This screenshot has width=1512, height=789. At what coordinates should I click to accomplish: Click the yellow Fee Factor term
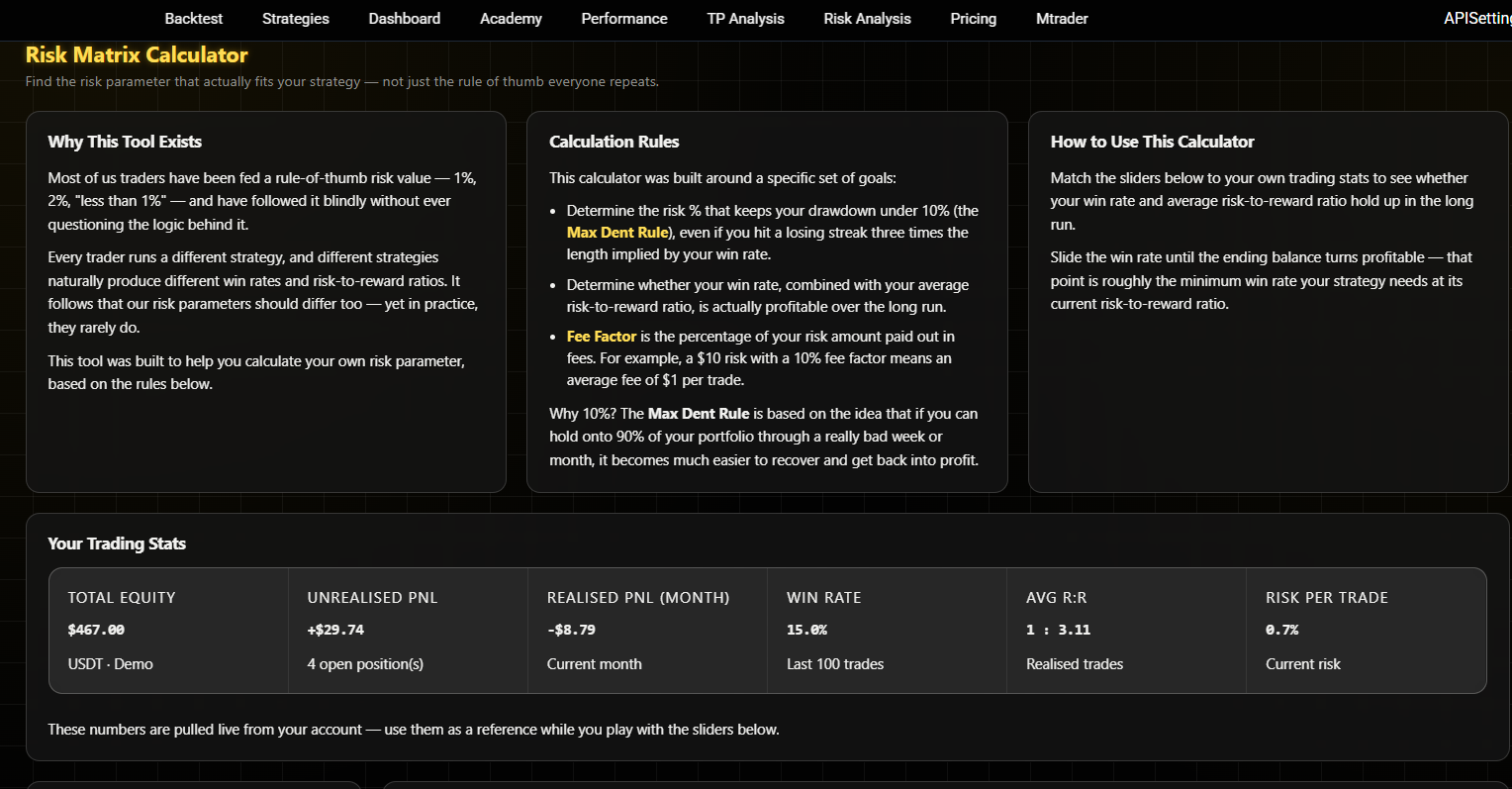coord(602,337)
